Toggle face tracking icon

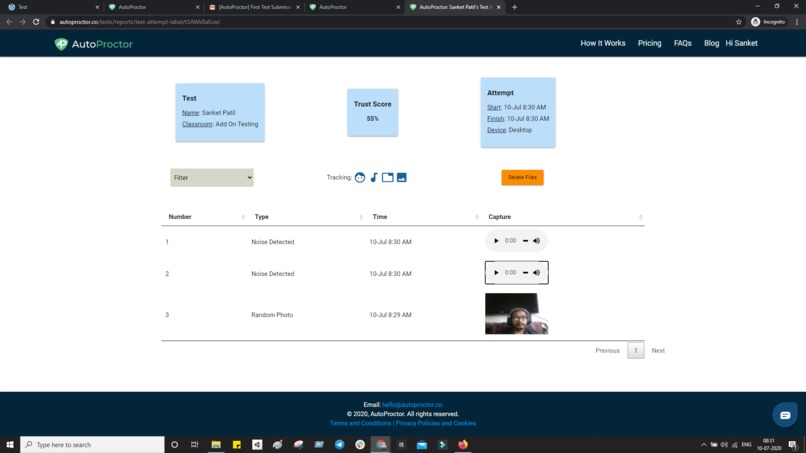360,177
